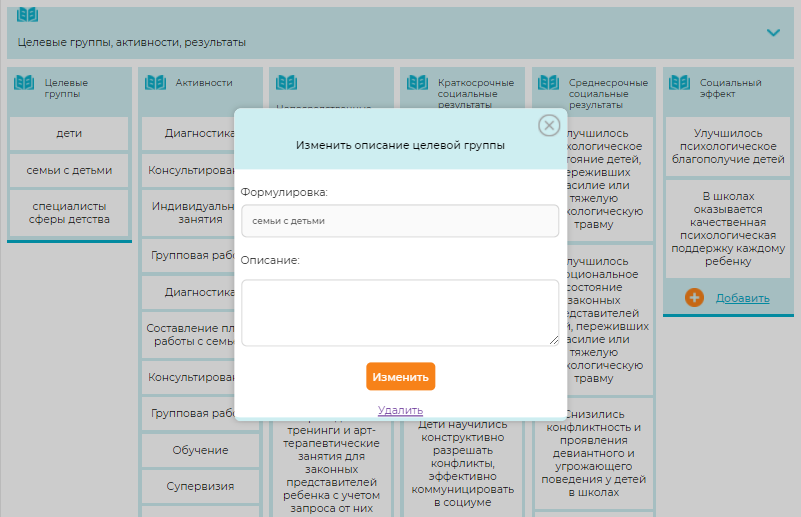
Task: Click the Активности column book icon
Action: [155, 83]
